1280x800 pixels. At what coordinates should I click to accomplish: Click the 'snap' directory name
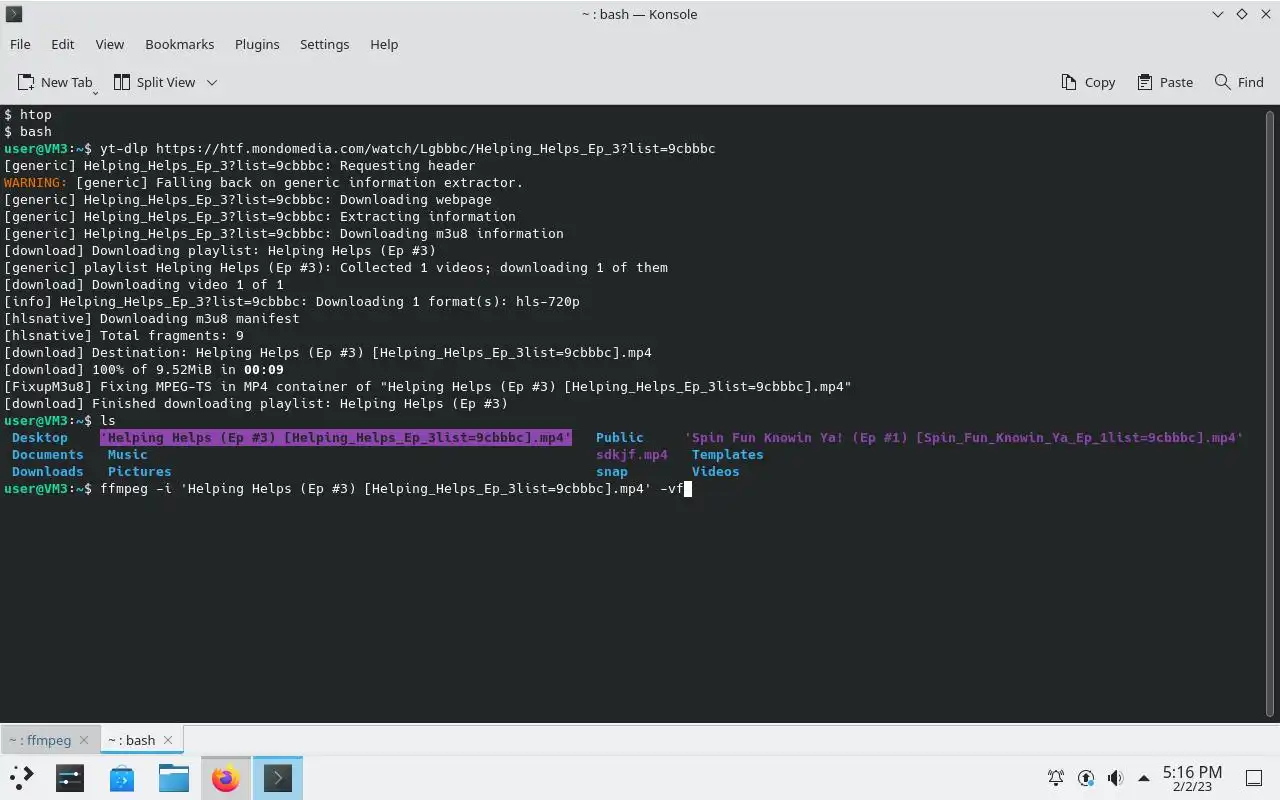[612, 471]
